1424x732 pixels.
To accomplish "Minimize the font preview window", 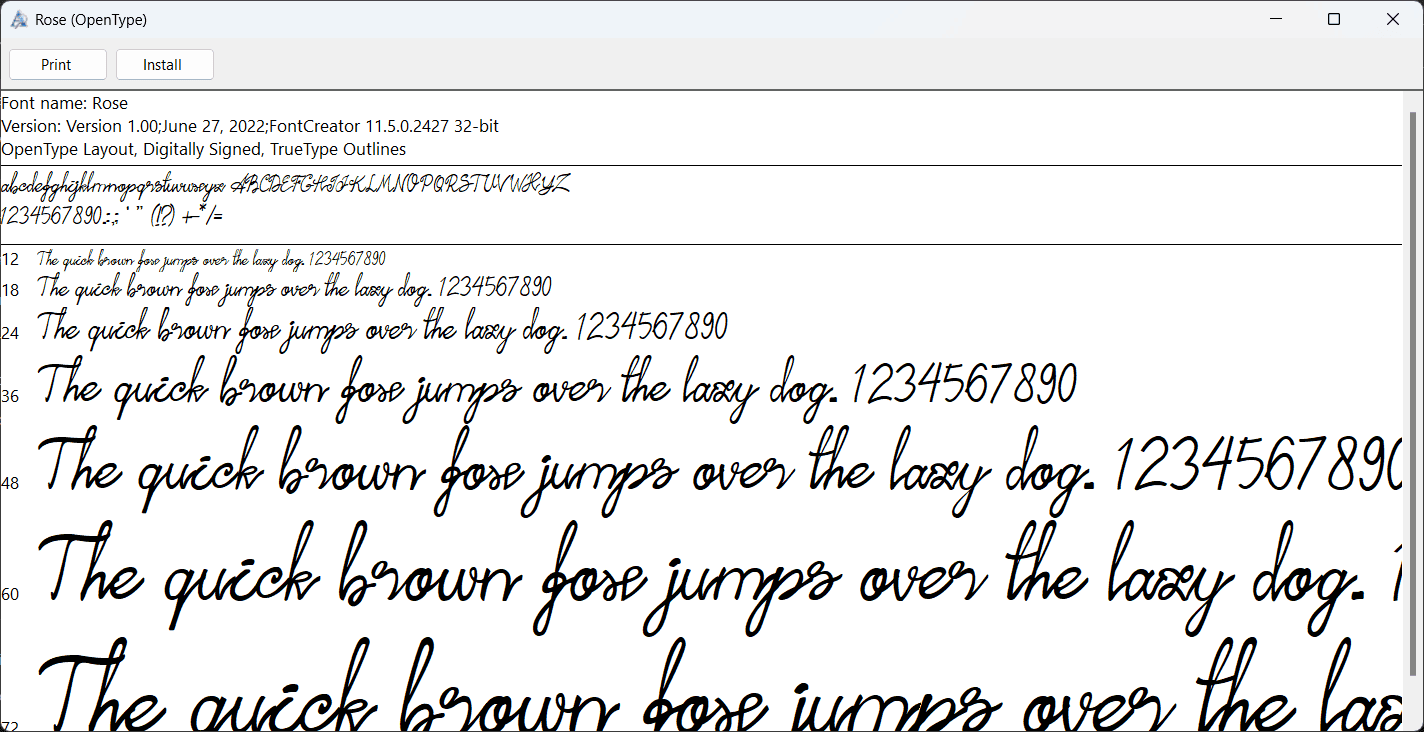I will 1275,19.
